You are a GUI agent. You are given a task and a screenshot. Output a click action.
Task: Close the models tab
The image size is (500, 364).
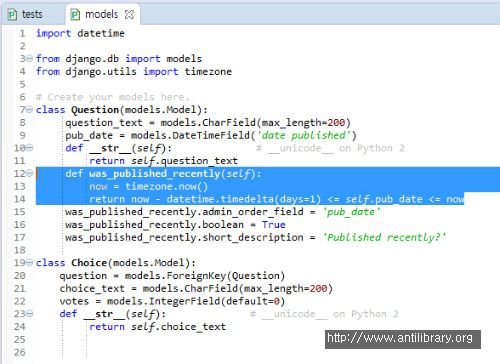point(129,14)
